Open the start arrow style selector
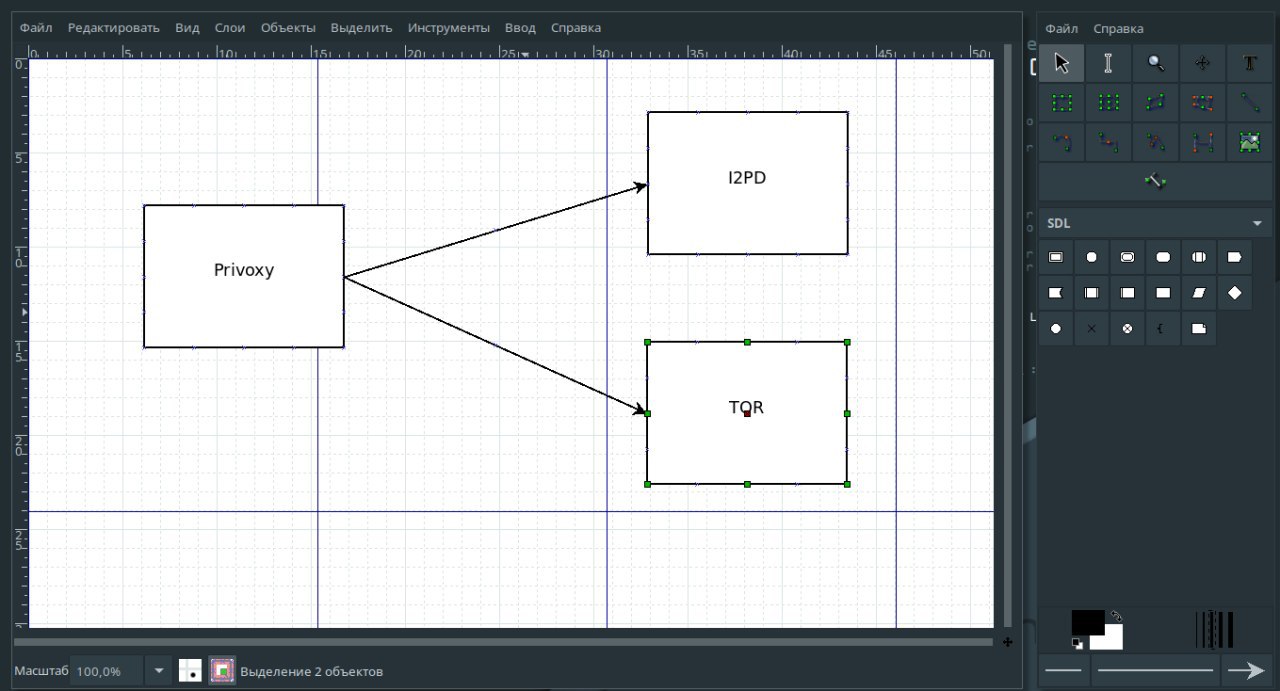This screenshot has width=1280, height=691. [1063, 670]
